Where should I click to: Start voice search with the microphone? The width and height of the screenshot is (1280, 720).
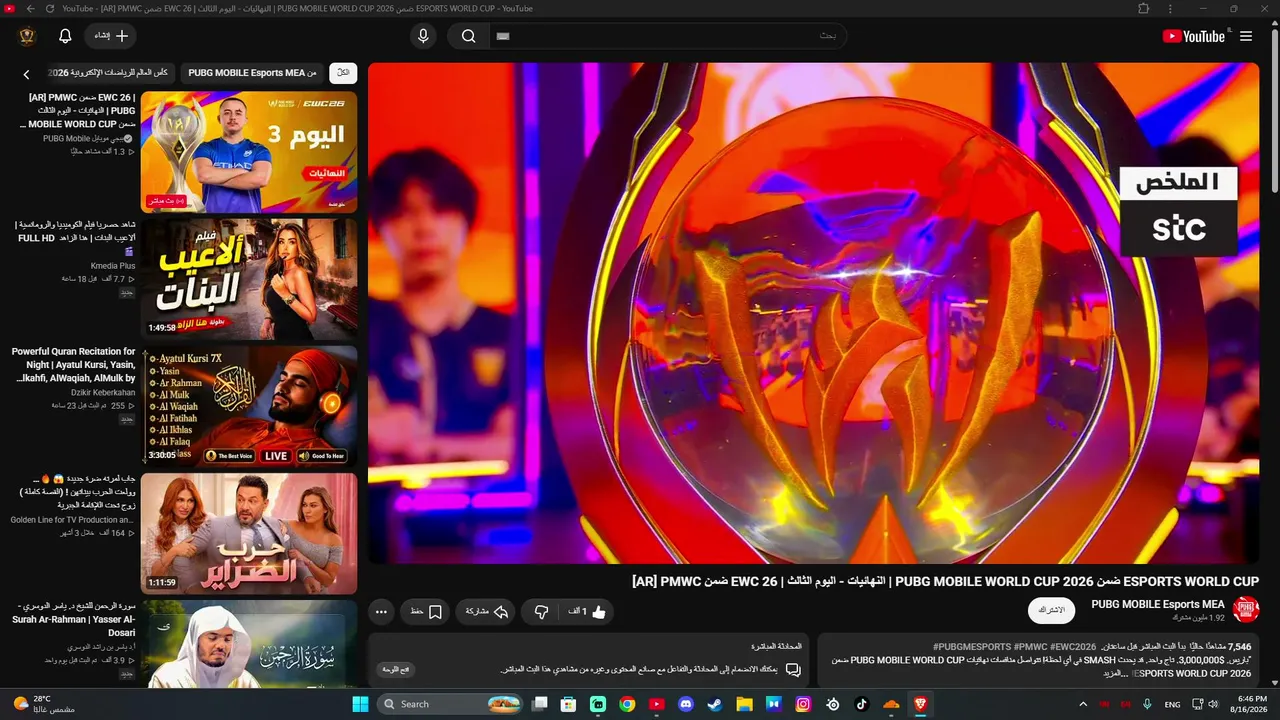(x=423, y=36)
